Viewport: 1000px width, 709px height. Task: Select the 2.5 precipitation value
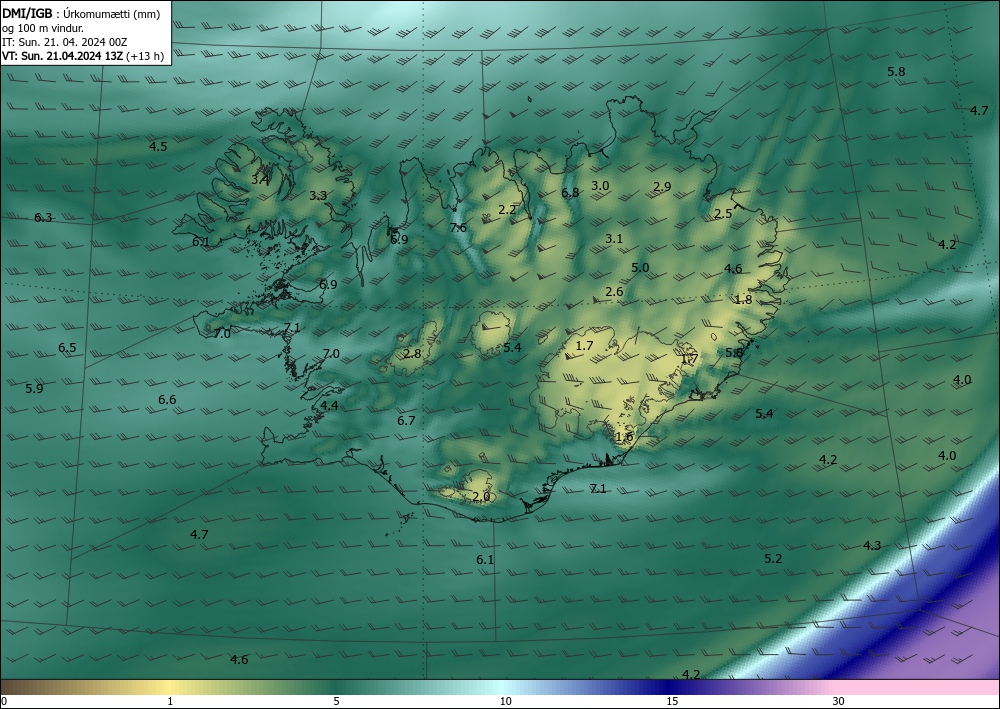coord(723,214)
